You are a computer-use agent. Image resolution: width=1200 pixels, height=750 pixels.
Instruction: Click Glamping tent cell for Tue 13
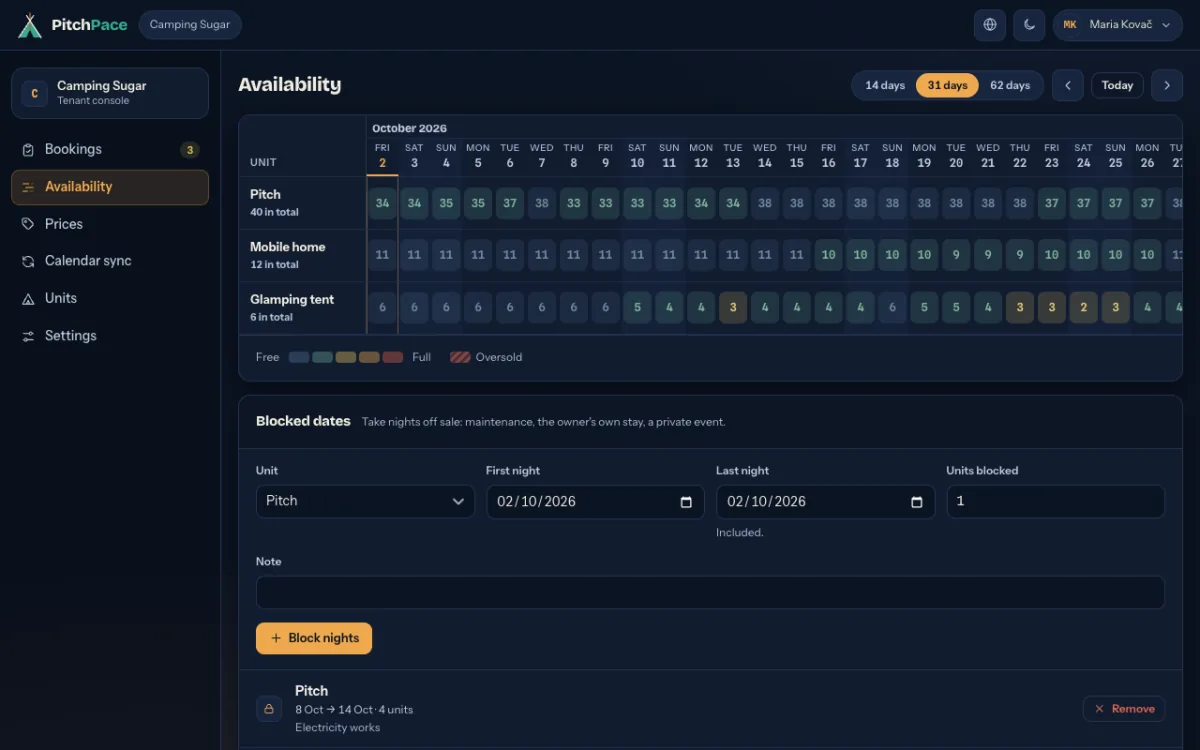tap(733, 307)
